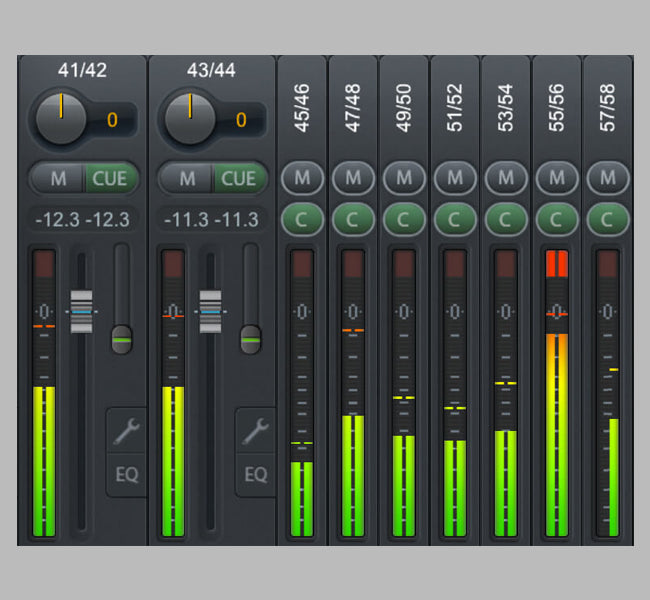Mute channel 45/46

(x=302, y=178)
